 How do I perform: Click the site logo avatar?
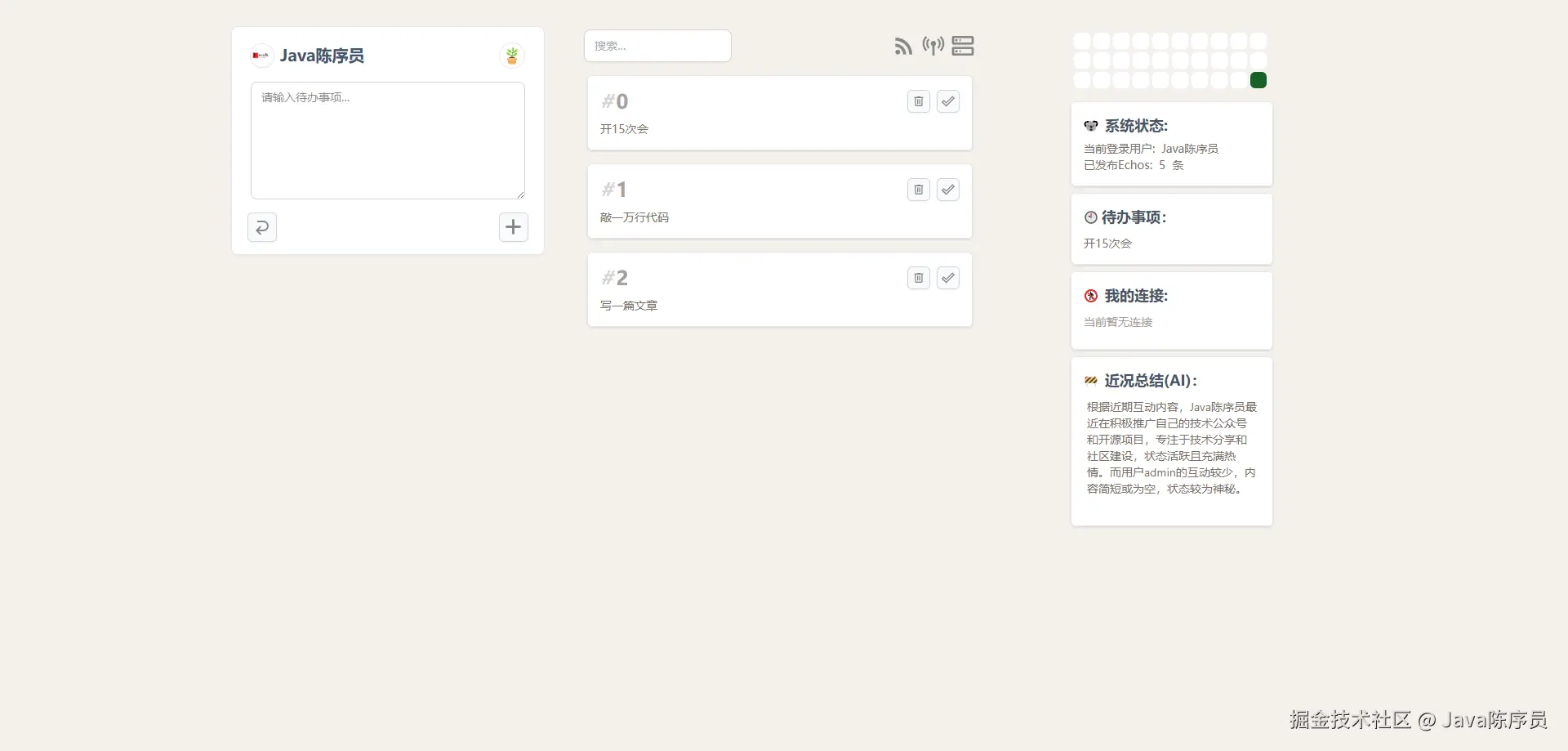pos(261,56)
